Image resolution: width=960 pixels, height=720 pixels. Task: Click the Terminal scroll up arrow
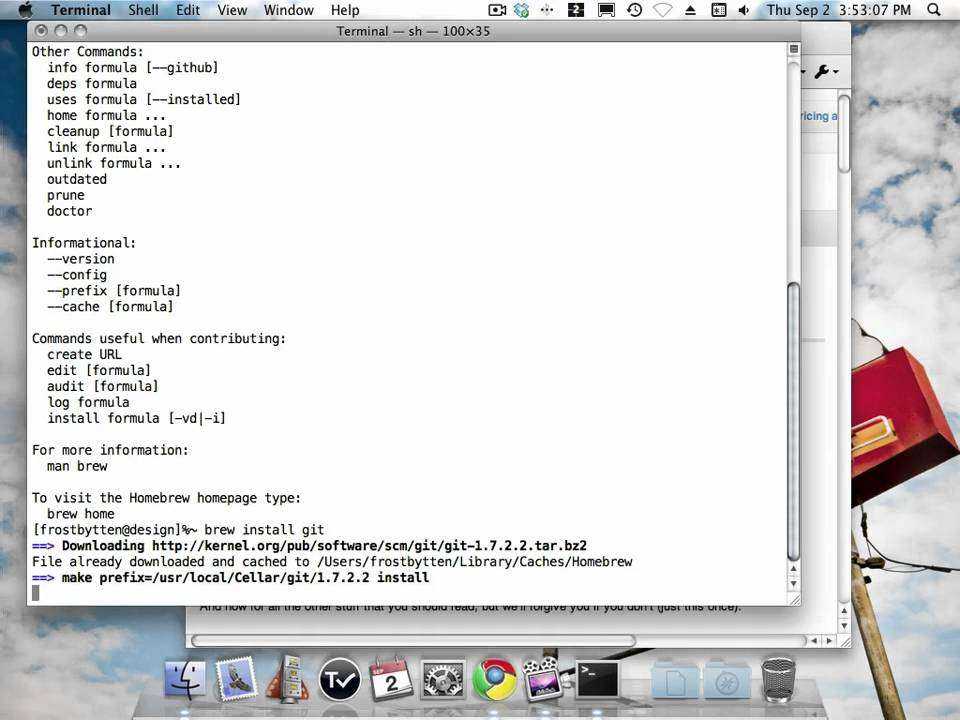click(x=793, y=569)
